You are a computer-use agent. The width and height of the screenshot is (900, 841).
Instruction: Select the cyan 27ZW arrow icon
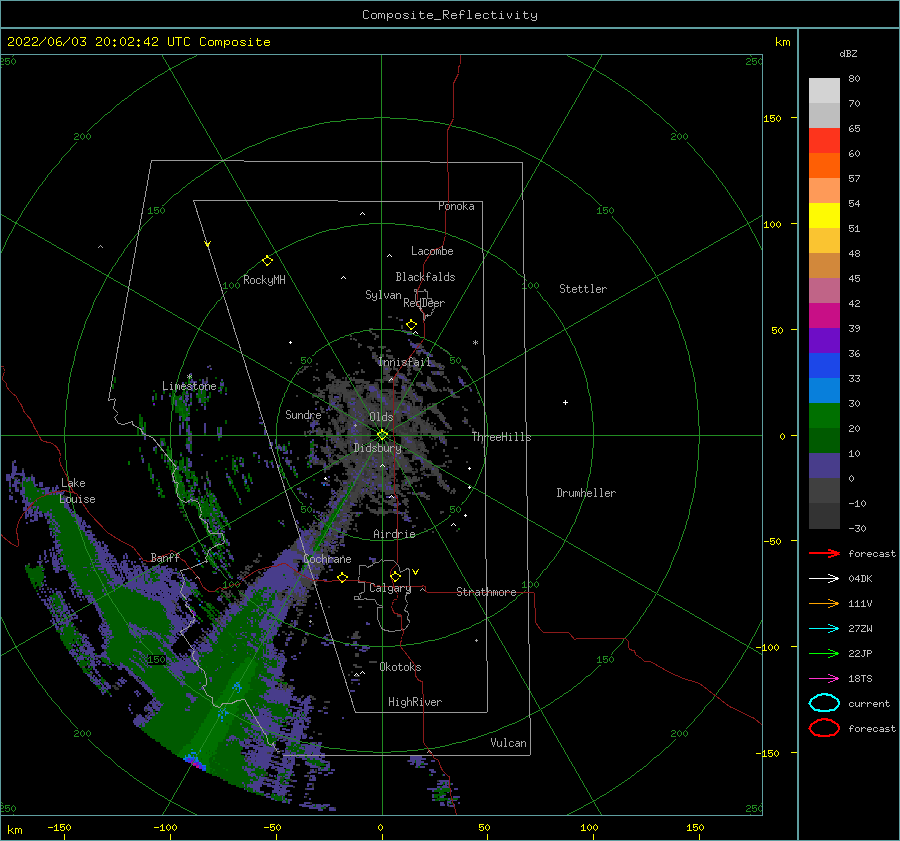824,629
